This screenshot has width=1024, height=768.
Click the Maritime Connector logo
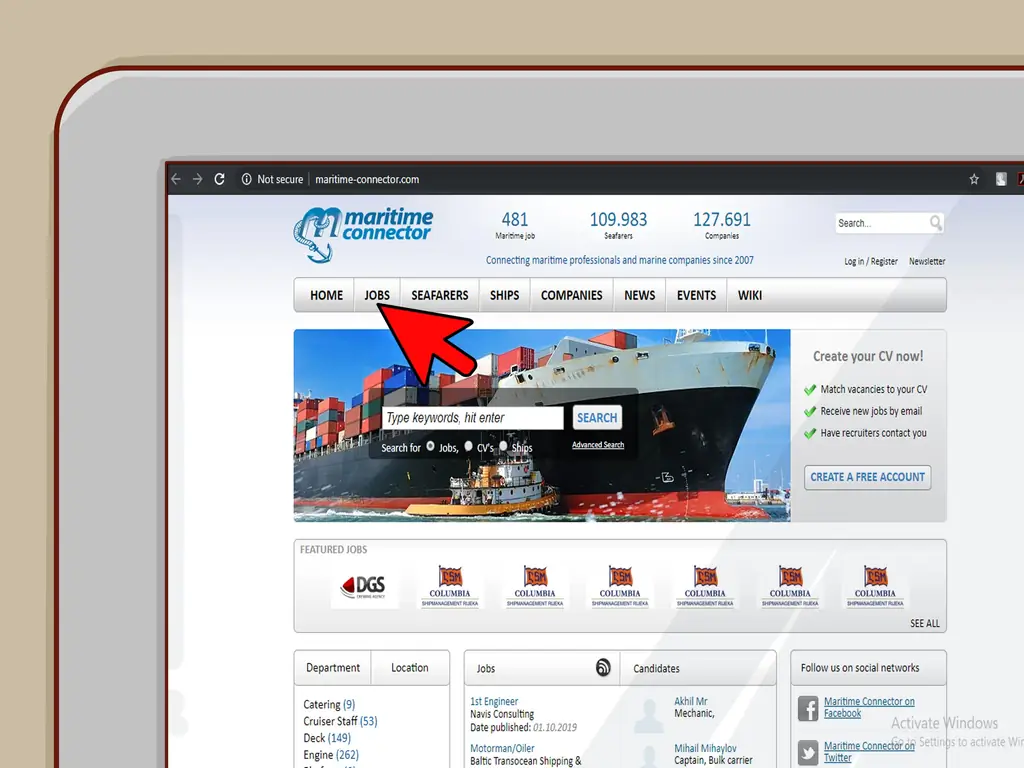tap(364, 233)
